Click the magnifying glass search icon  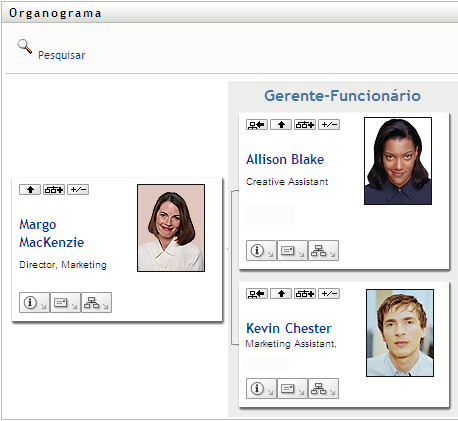[x=25, y=46]
